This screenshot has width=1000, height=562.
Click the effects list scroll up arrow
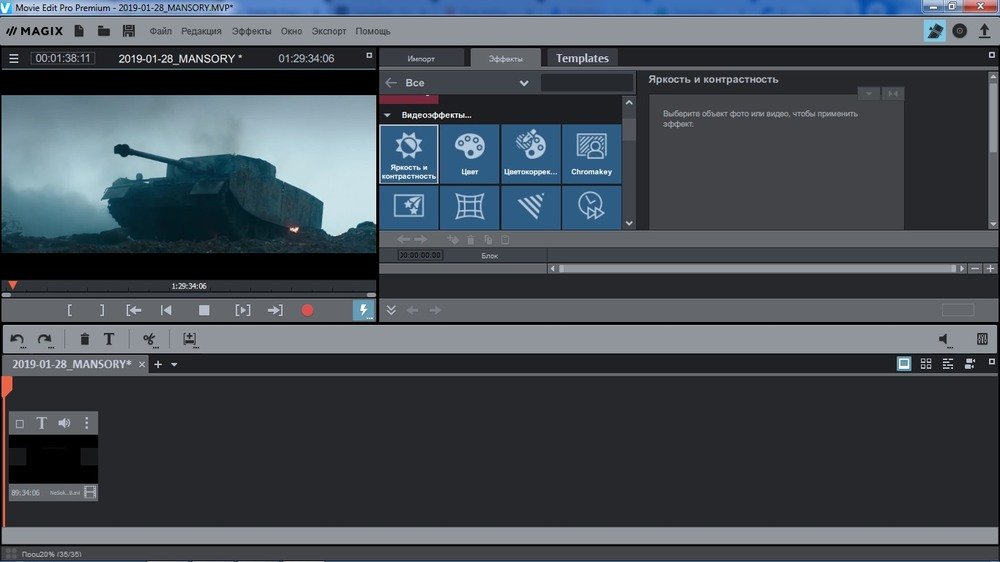point(629,102)
